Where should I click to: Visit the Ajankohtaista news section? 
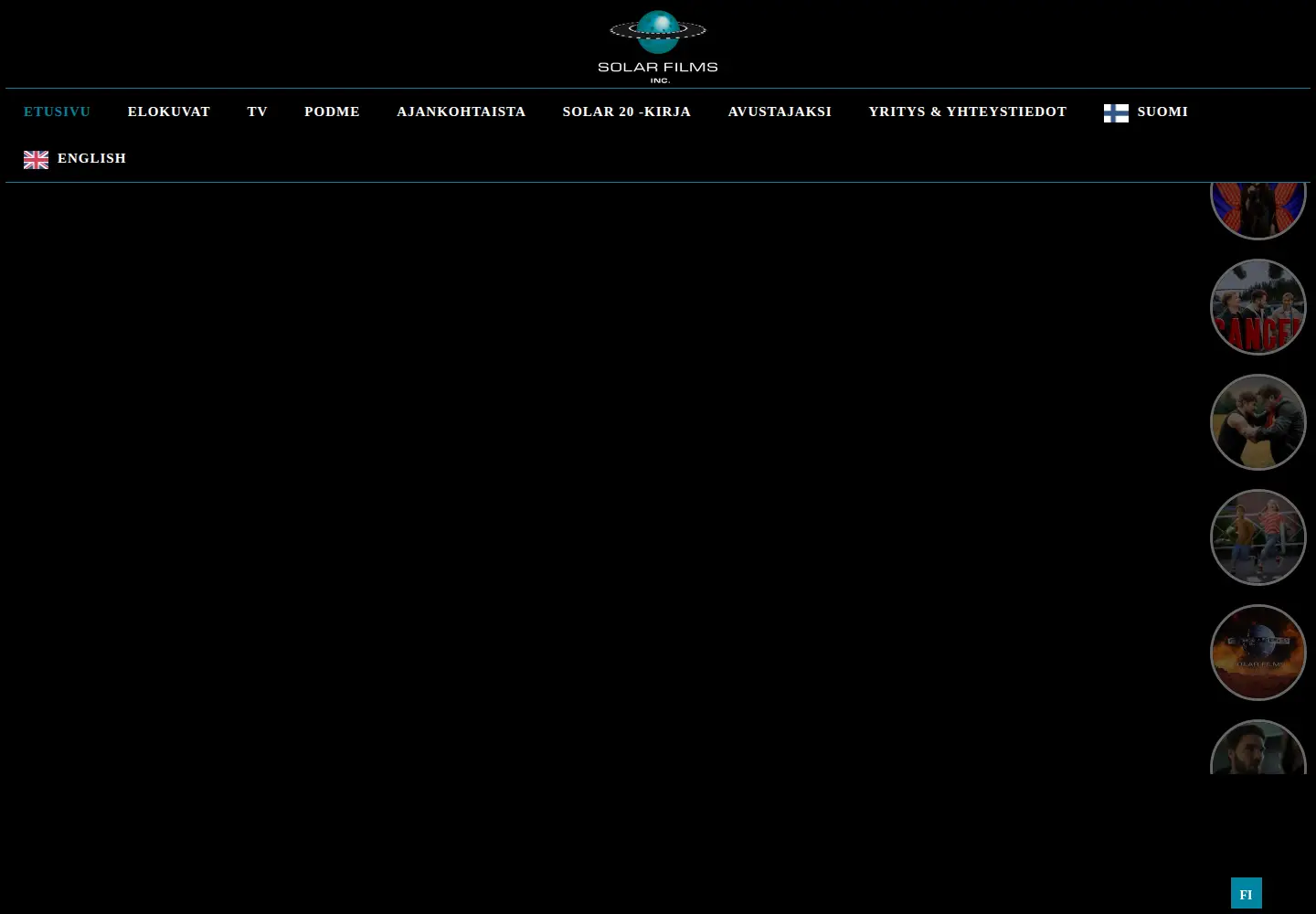click(x=462, y=112)
